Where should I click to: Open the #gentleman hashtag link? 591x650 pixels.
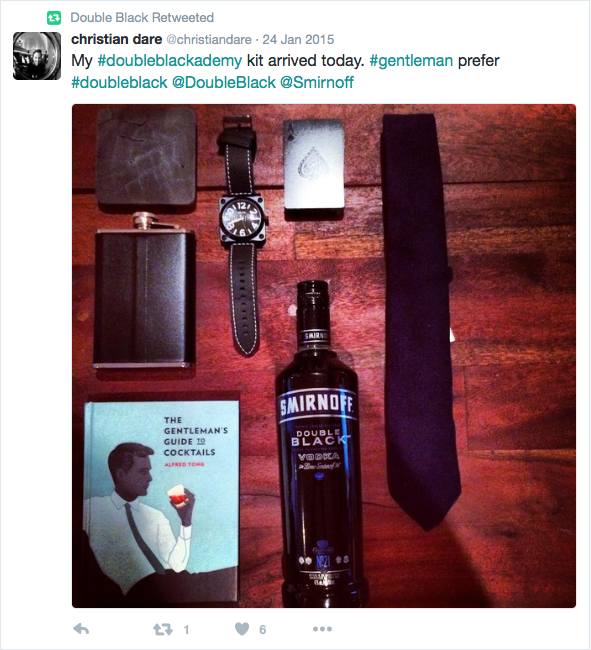[411, 61]
